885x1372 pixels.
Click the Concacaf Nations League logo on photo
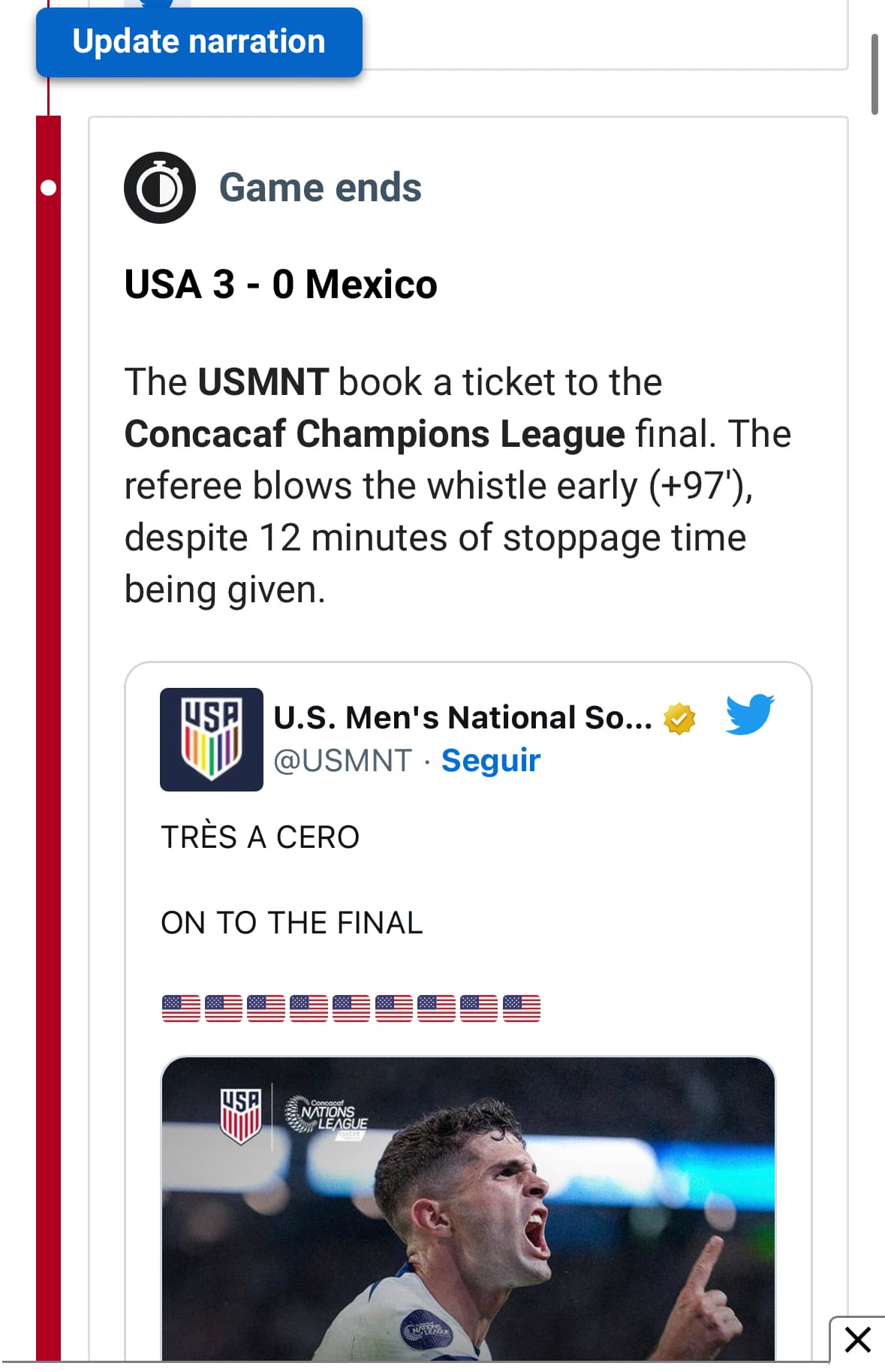[x=327, y=1114]
